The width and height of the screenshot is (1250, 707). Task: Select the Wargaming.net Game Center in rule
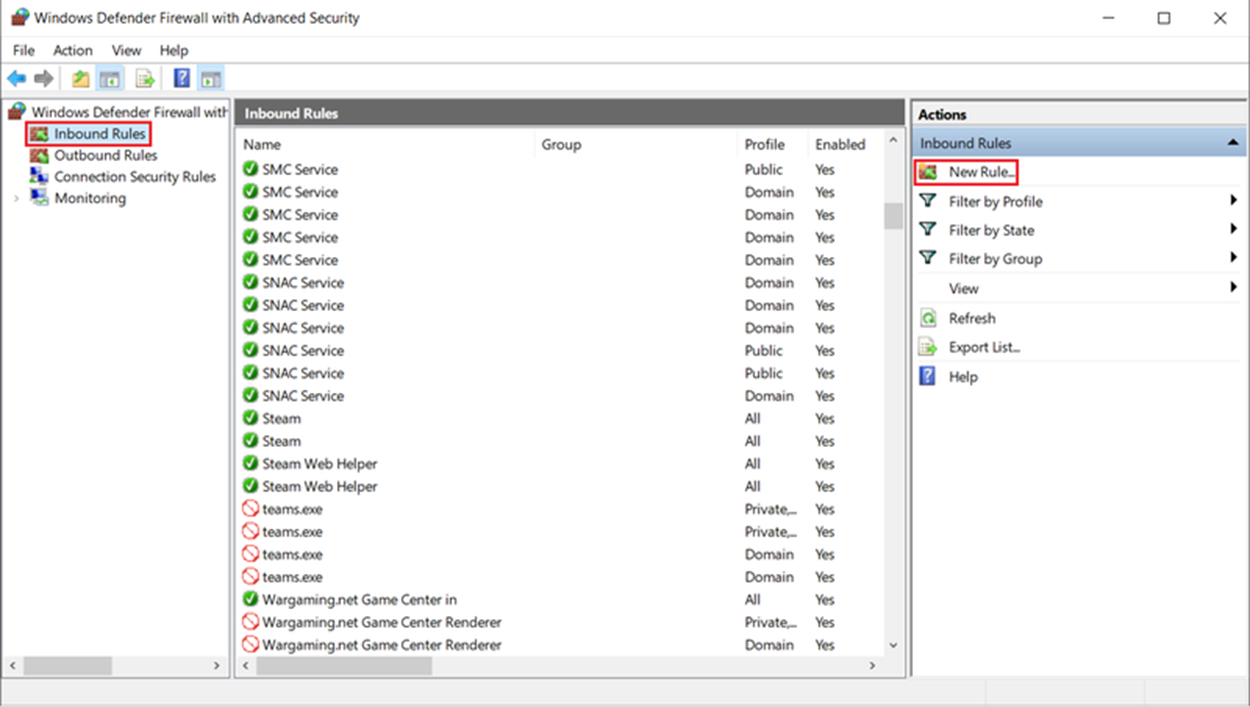359,600
